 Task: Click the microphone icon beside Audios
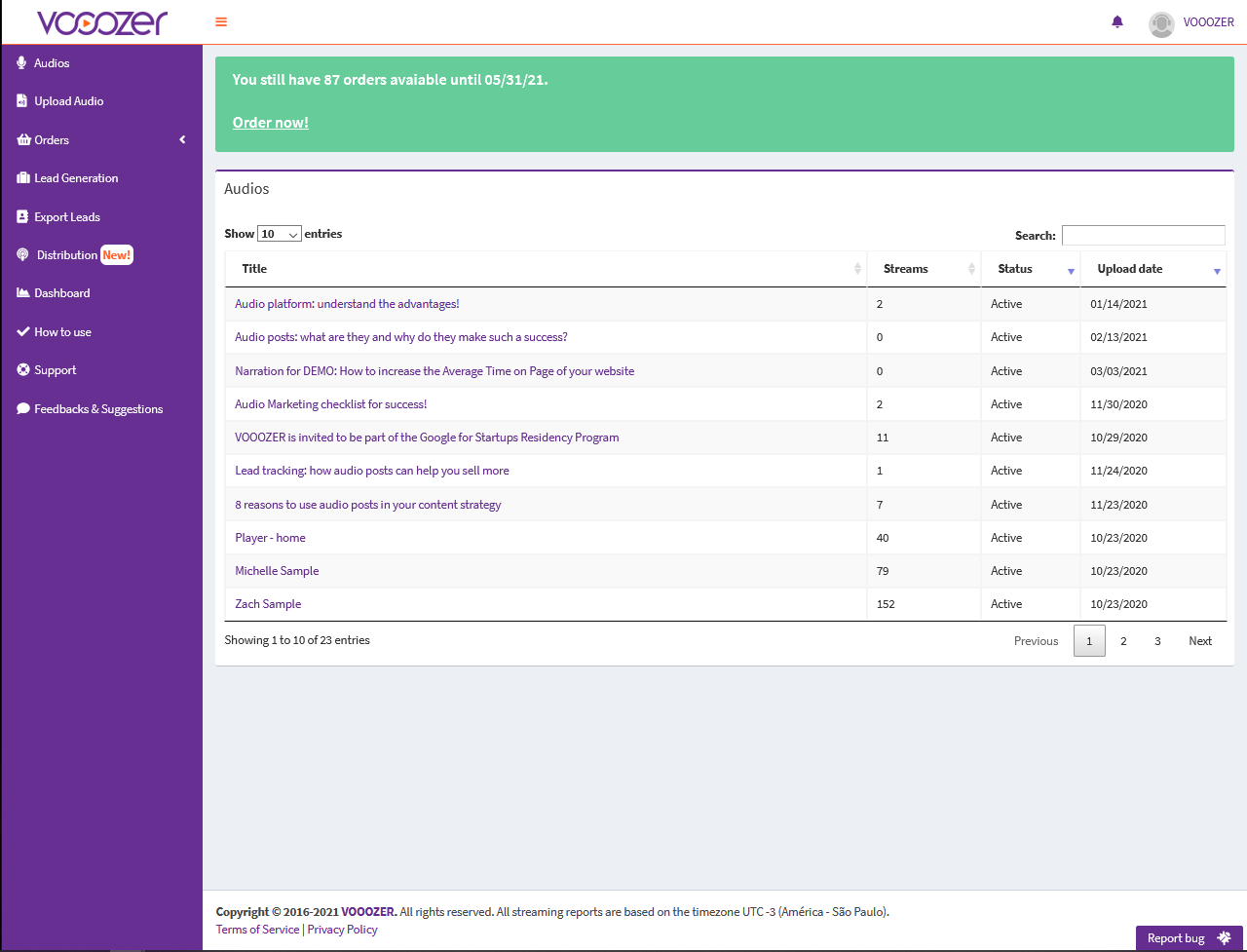(x=22, y=63)
